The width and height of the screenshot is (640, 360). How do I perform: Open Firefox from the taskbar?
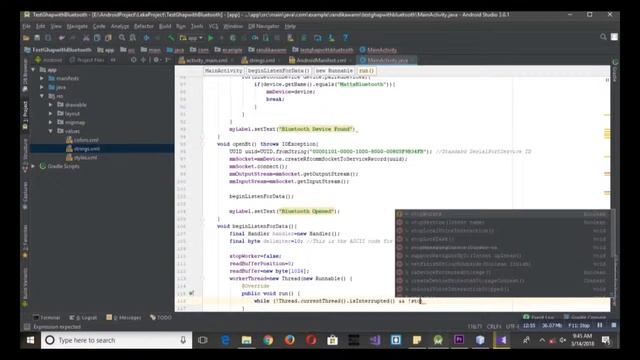[290, 340]
